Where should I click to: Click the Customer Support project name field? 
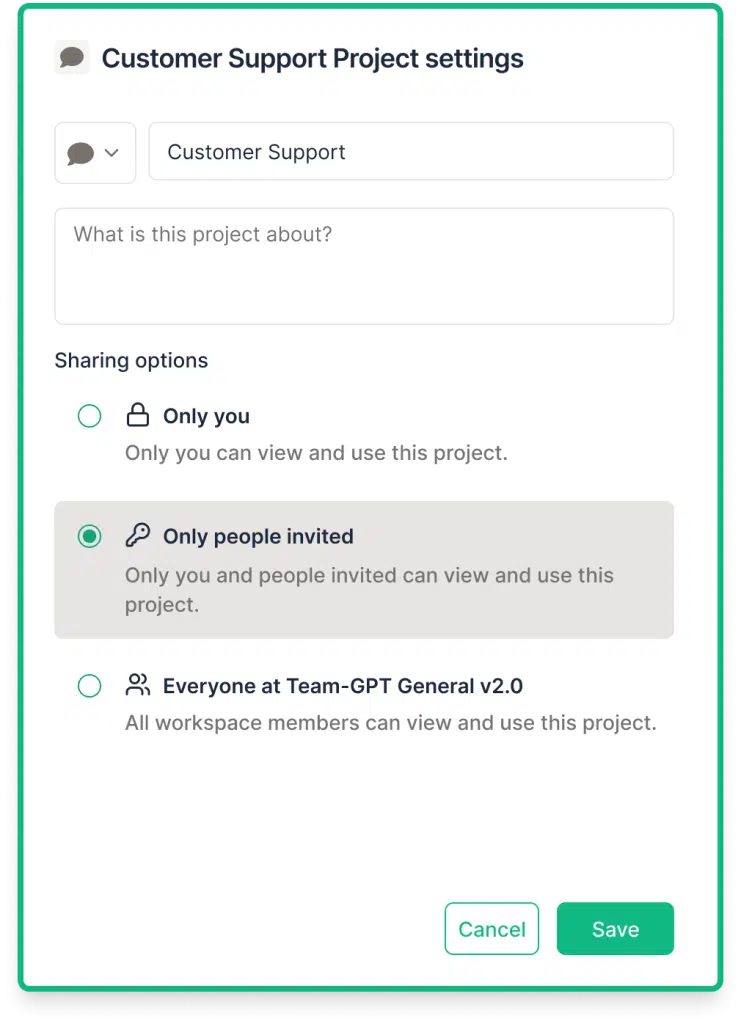(411, 152)
